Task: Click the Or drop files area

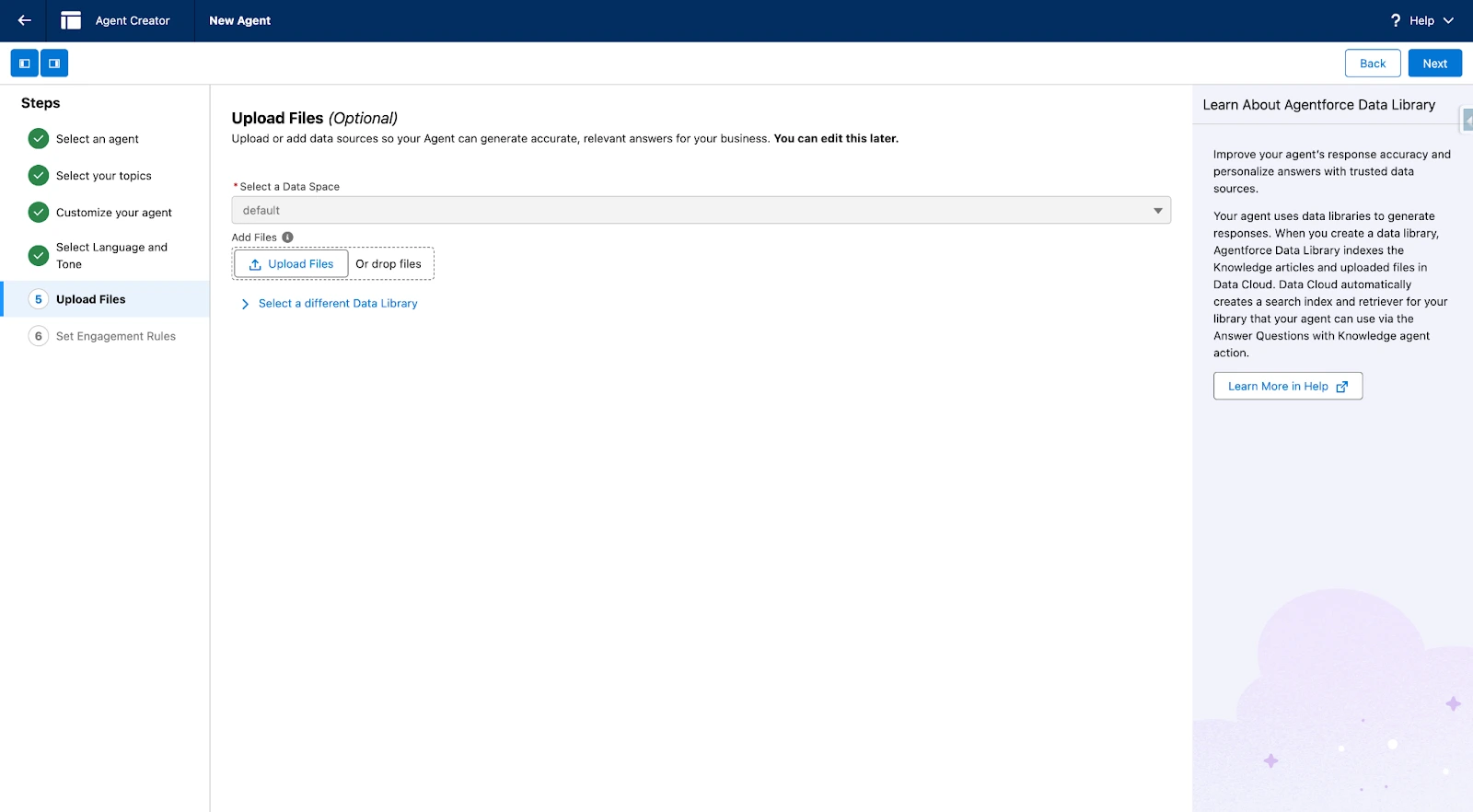Action: [x=389, y=264]
